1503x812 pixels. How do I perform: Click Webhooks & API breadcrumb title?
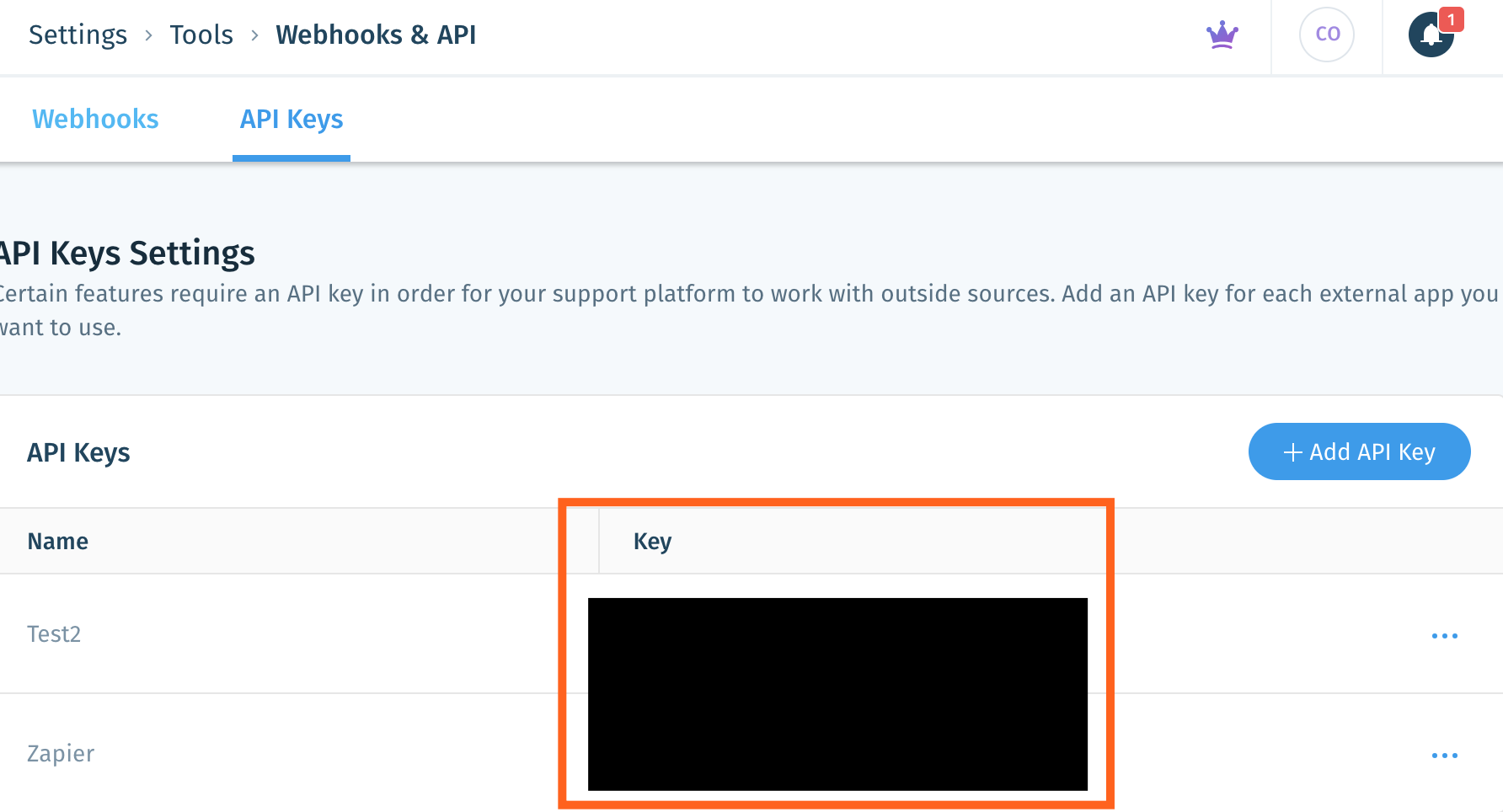click(x=376, y=35)
